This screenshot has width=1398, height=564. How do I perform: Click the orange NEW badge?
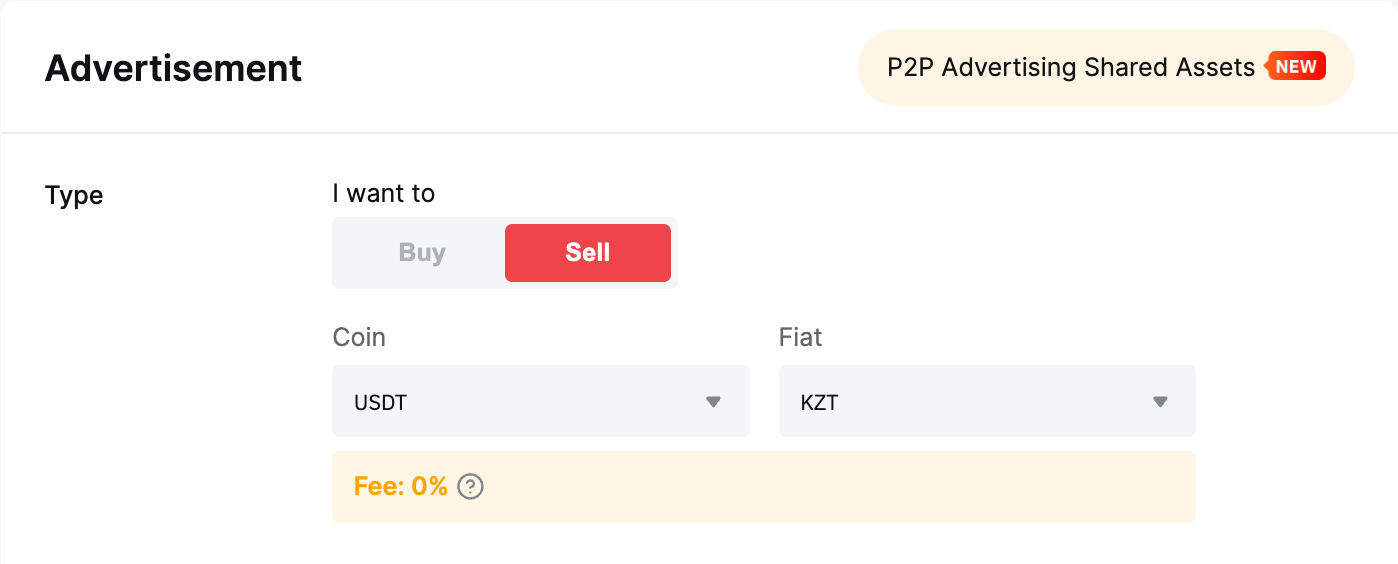[x=1297, y=67]
